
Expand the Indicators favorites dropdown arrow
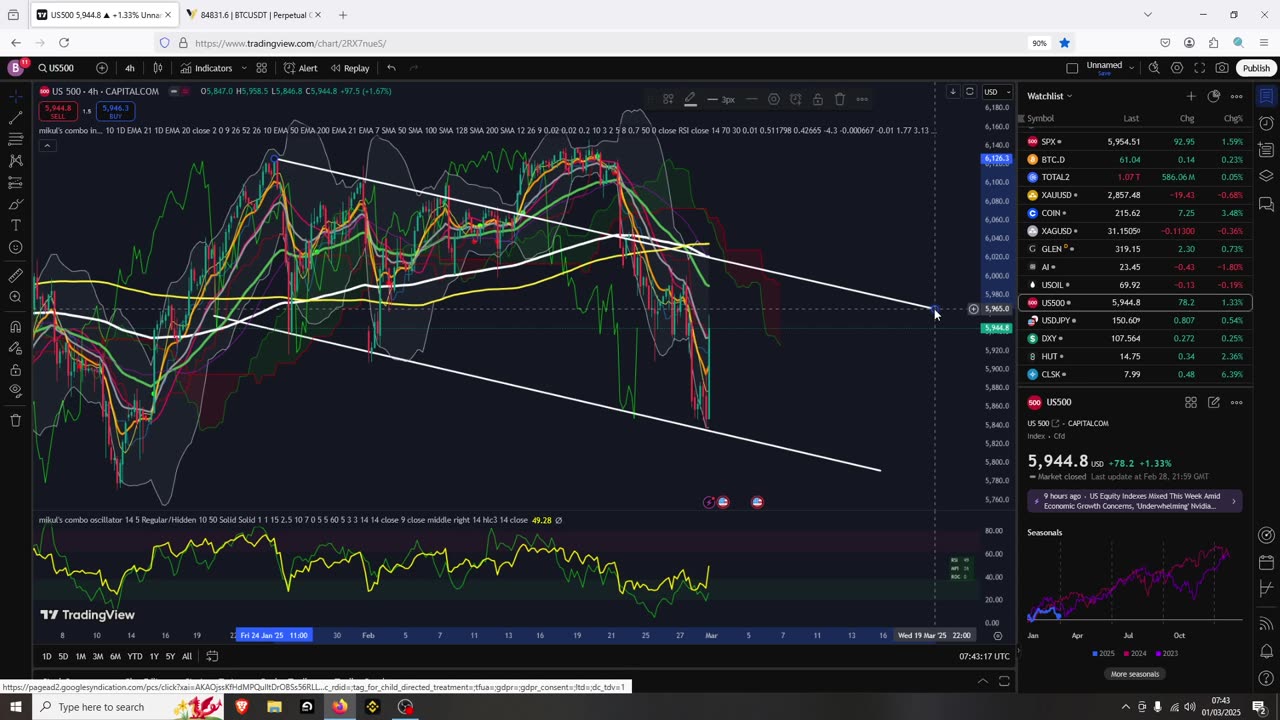(x=244, y=68)
